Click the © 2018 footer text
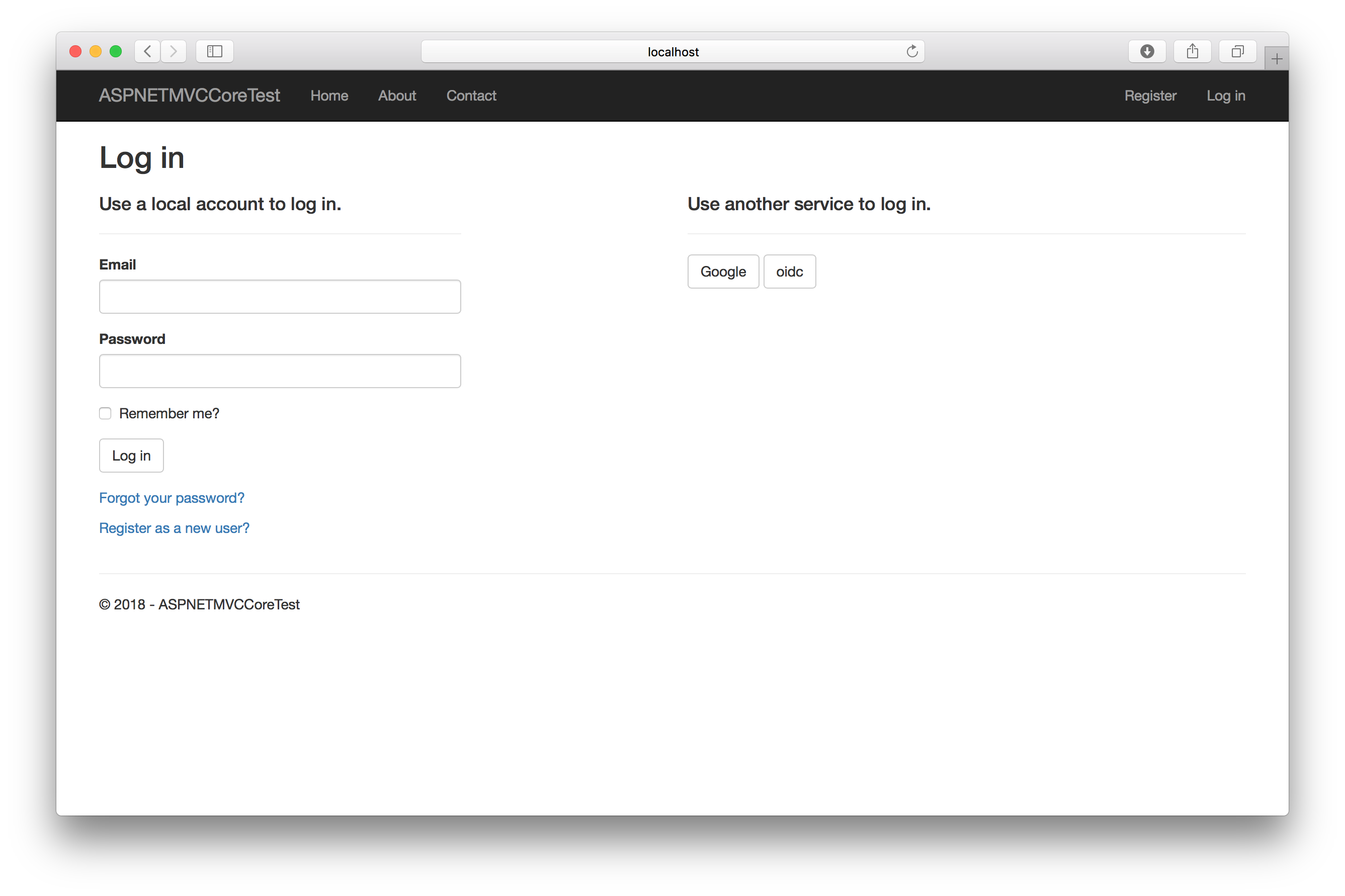Image resolution: width=1345 pixels, height=896 pixels. [199, 604]
